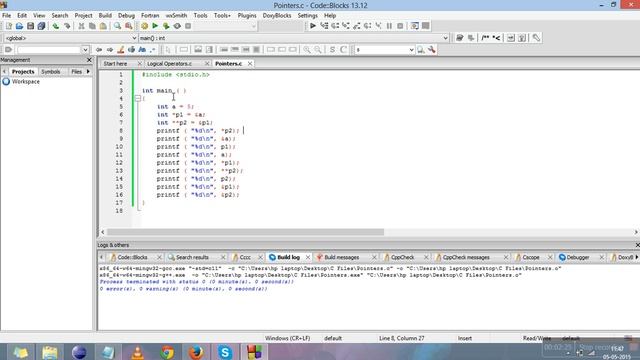Switch to the Start here tab
Viewport: 640px width, 360px height.
tap(115, 64)
